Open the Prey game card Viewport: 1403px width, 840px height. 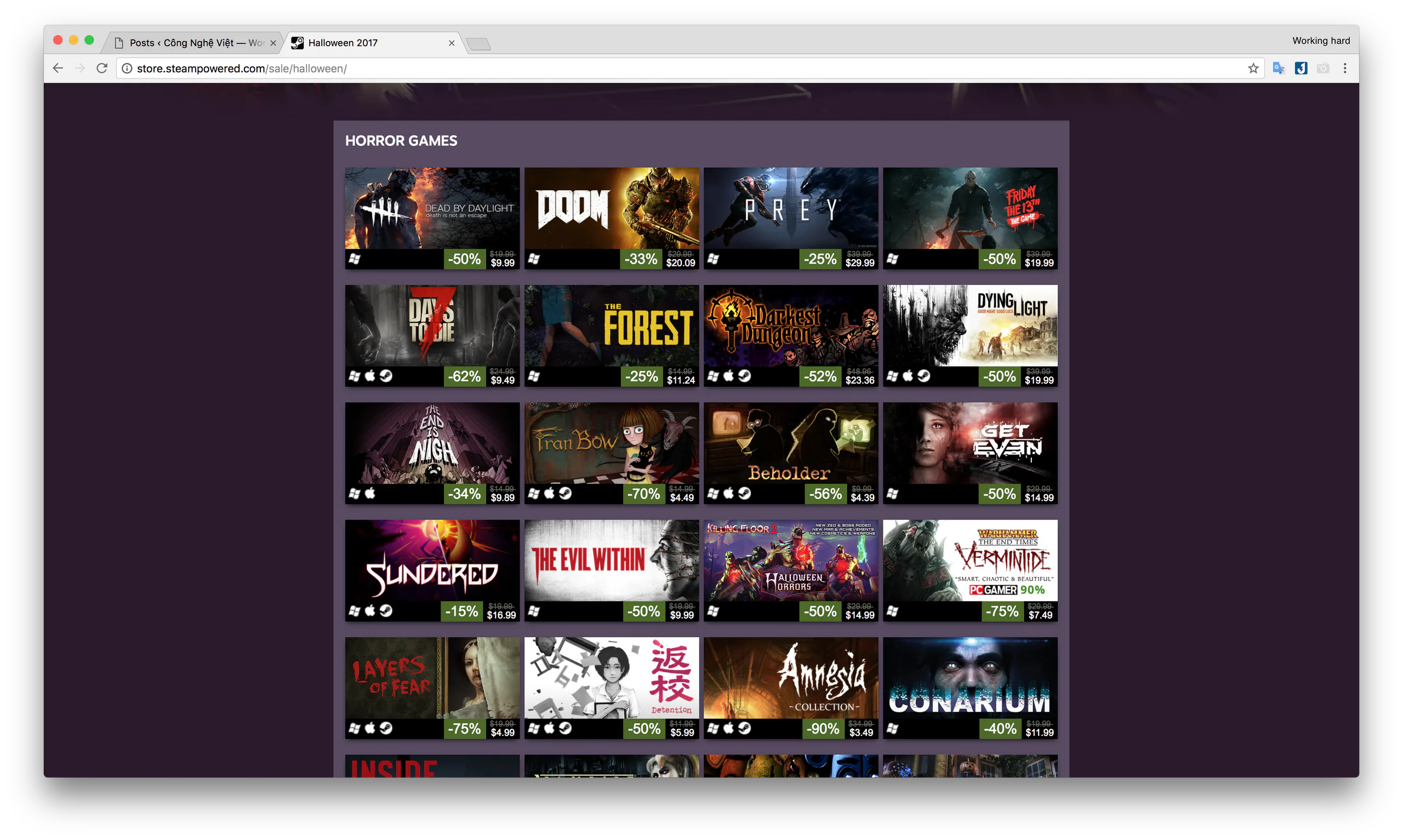791,219
